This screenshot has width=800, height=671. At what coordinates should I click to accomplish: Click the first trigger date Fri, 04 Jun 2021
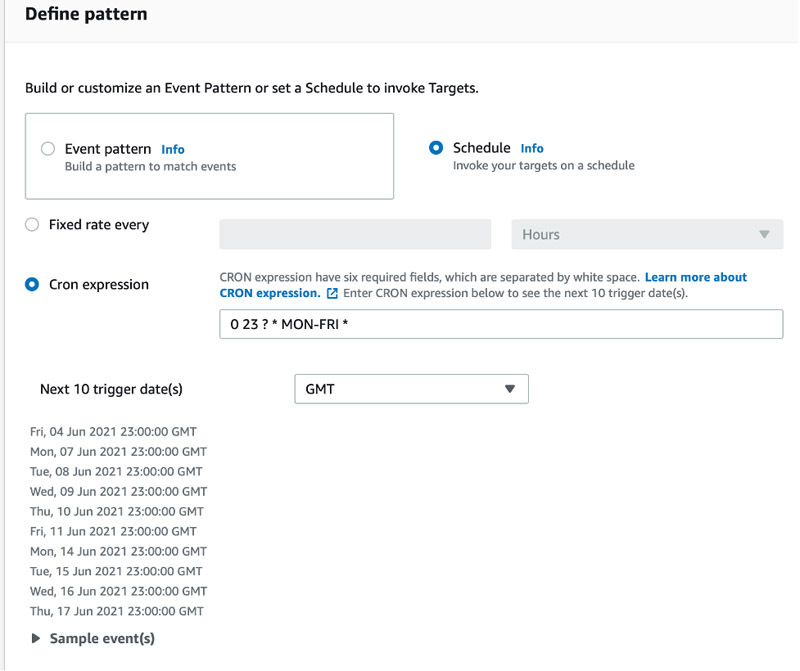tap(113, 432)
